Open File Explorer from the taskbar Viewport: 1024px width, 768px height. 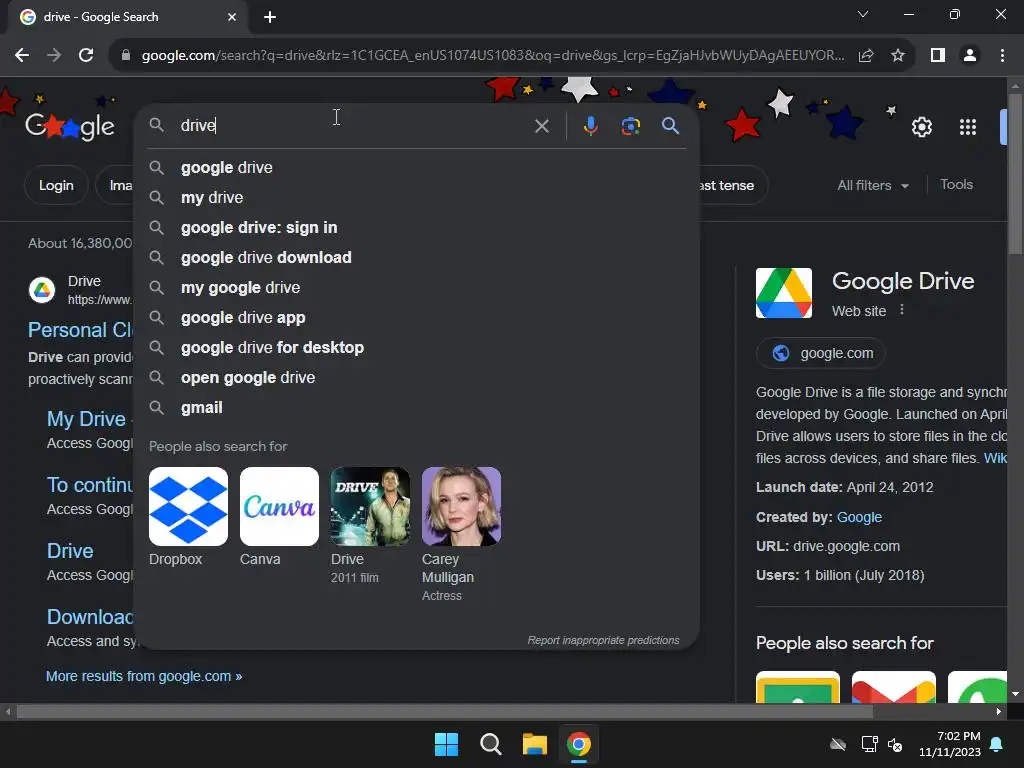tap(534, 744)
